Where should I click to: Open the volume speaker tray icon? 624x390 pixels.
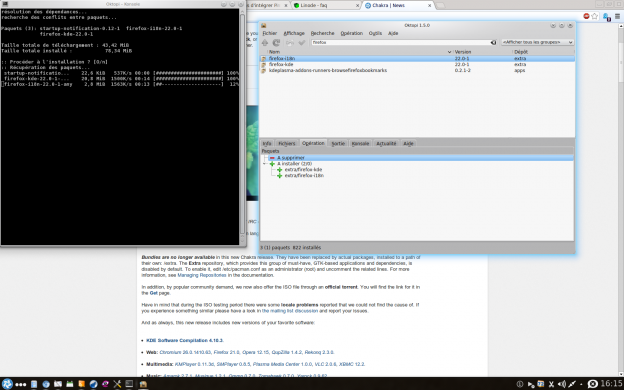coord(562,384)
